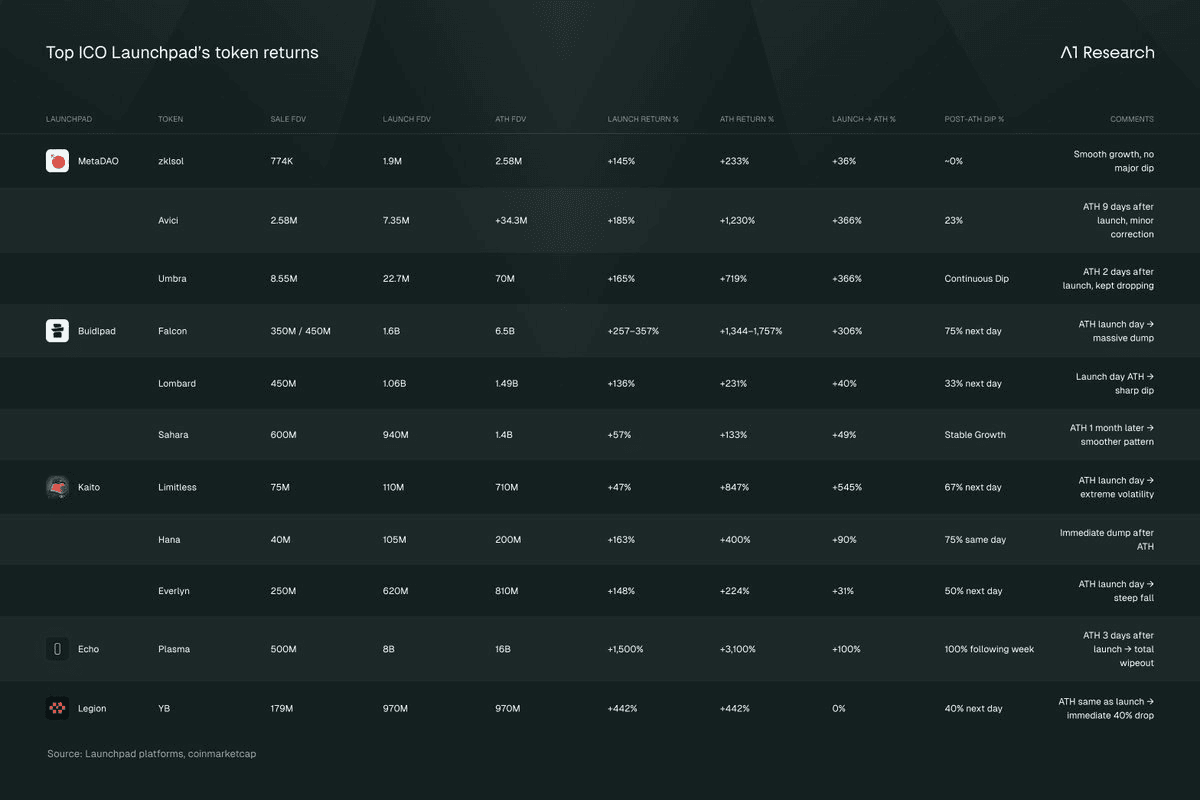Click the +1,500% launch return value
Screen dimensions: 1200x800
(626, 649)
